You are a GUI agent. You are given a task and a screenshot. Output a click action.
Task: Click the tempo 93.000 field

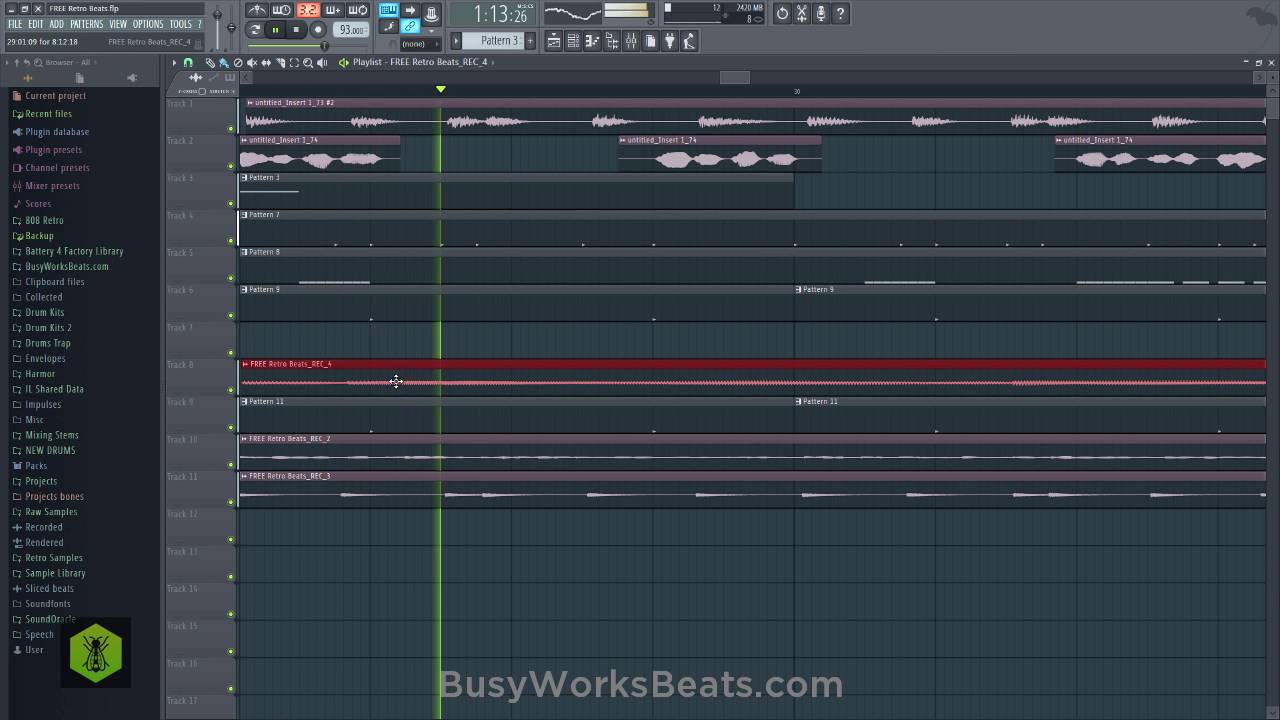[351, 30]
